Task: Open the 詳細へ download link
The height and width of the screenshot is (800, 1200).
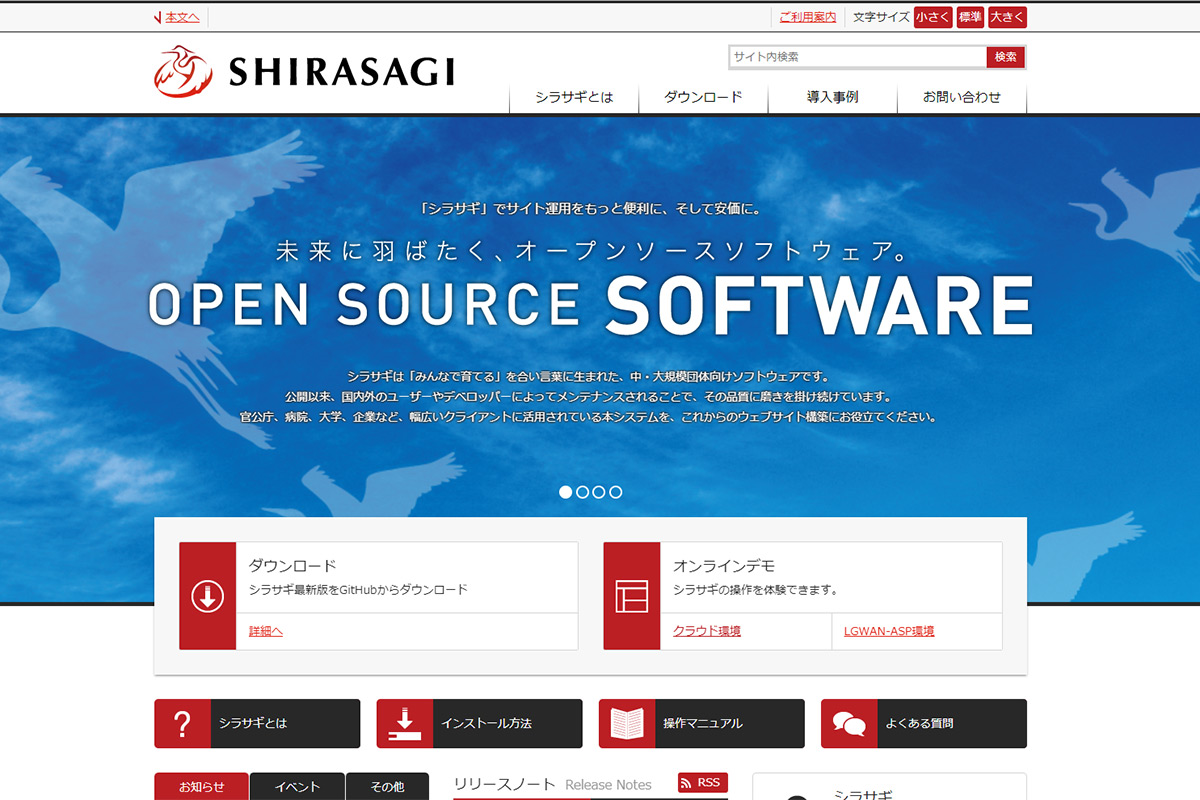Action: 266,631
